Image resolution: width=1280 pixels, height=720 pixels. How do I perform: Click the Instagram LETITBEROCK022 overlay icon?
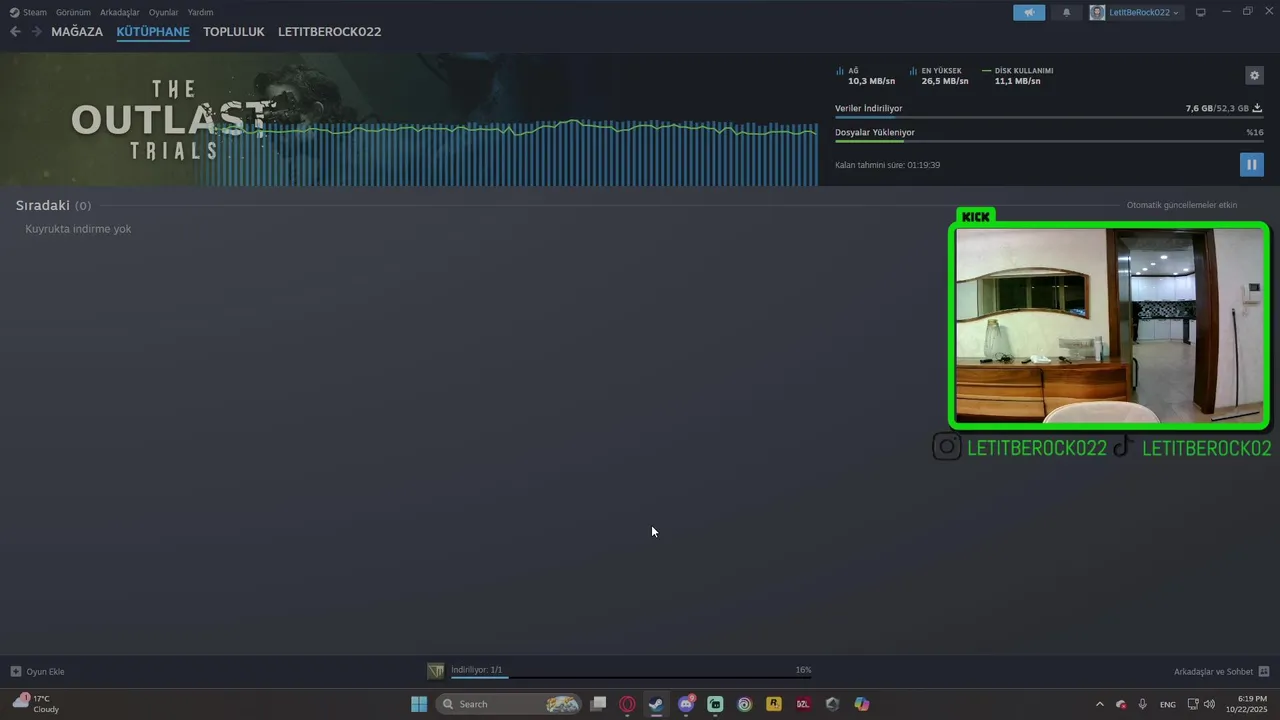pyautogui.click(x=947, y=447)
